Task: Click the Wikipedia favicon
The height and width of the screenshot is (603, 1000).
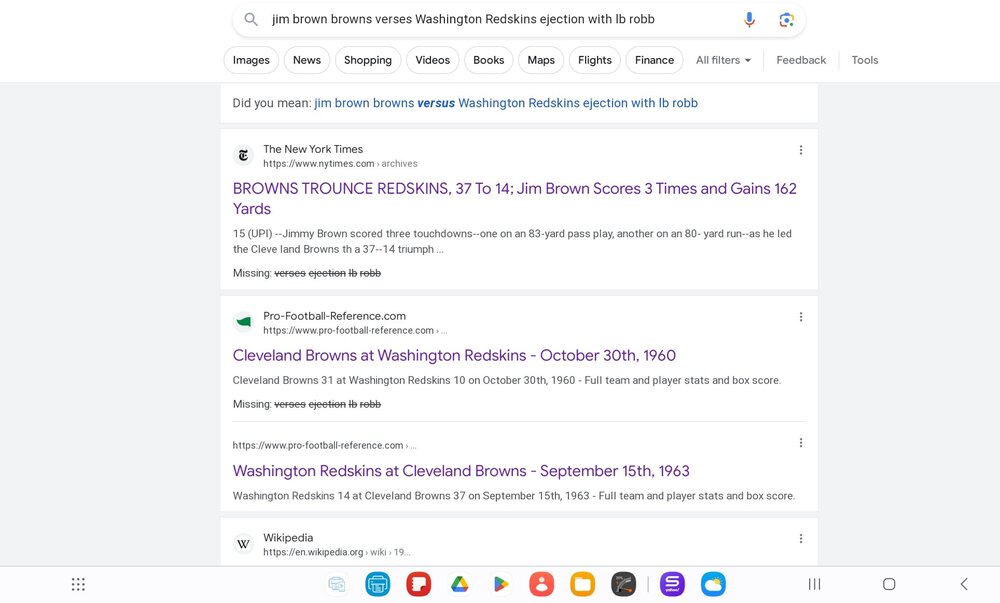Action: [x=244, y=544]
